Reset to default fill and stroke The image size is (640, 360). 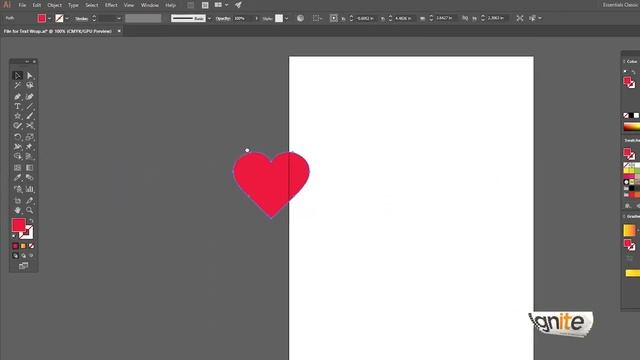click(14, 236)
